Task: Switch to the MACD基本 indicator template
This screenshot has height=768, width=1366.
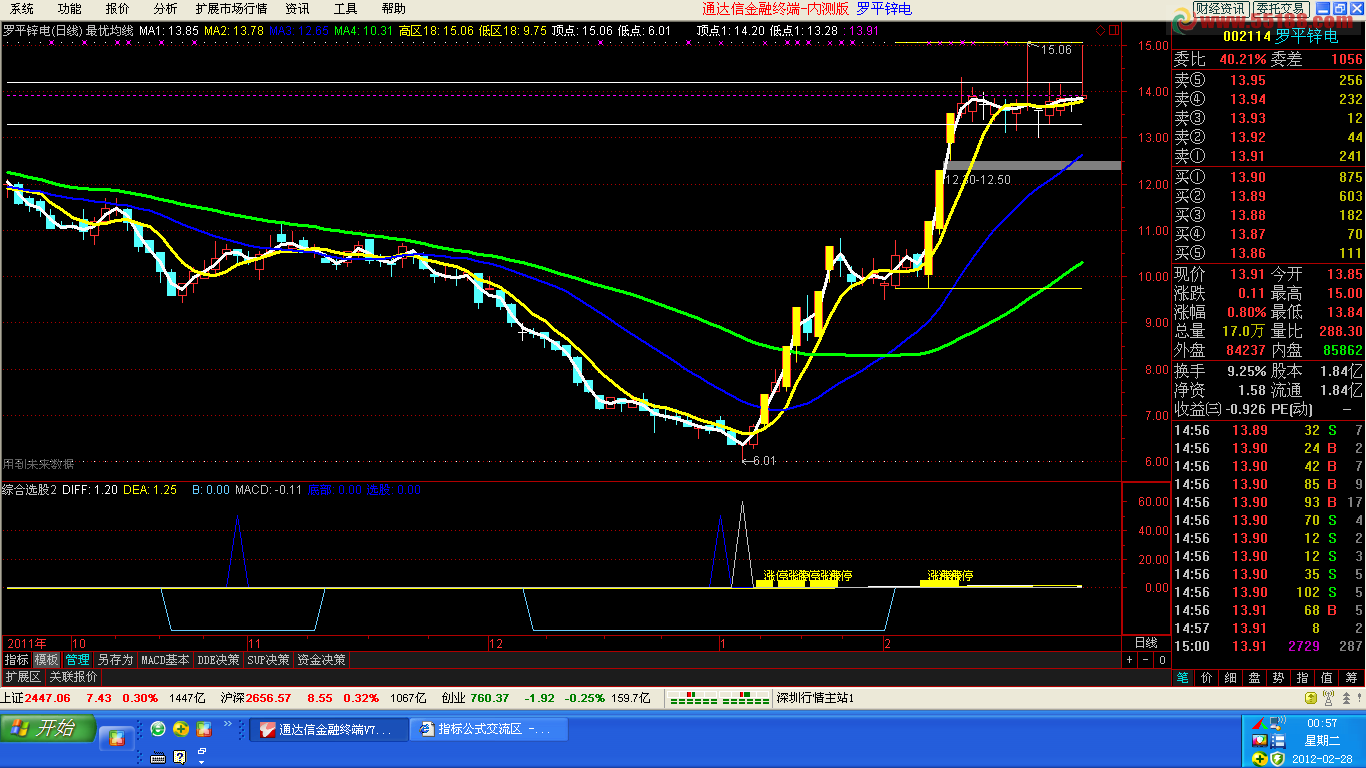Action: tap(165, 660)
